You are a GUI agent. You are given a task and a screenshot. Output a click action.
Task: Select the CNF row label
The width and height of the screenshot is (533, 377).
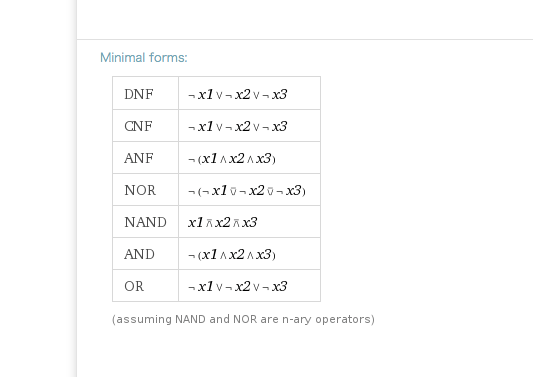pos(138,126)
